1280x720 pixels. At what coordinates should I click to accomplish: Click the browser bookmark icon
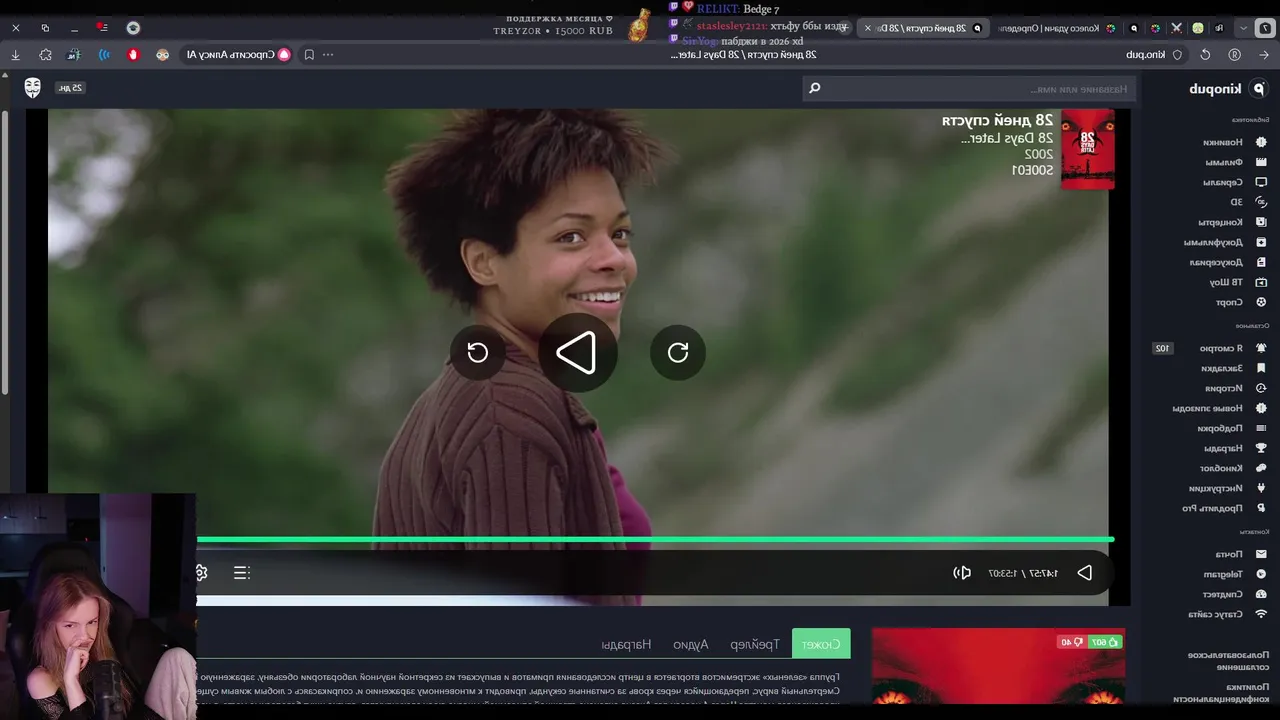coord(309,55)
